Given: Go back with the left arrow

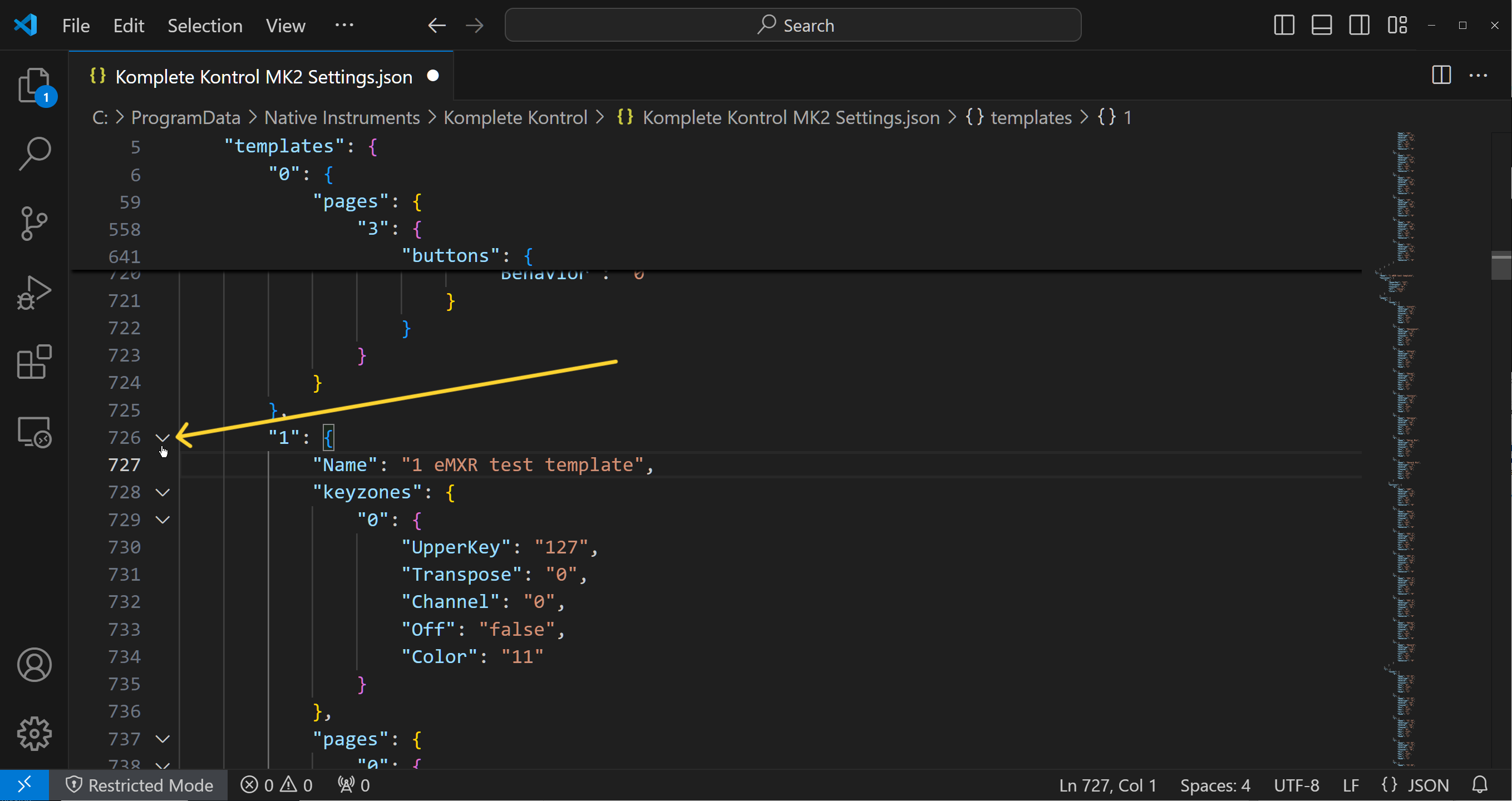Looking at the screenshot, I should click(x=437, y=25).
